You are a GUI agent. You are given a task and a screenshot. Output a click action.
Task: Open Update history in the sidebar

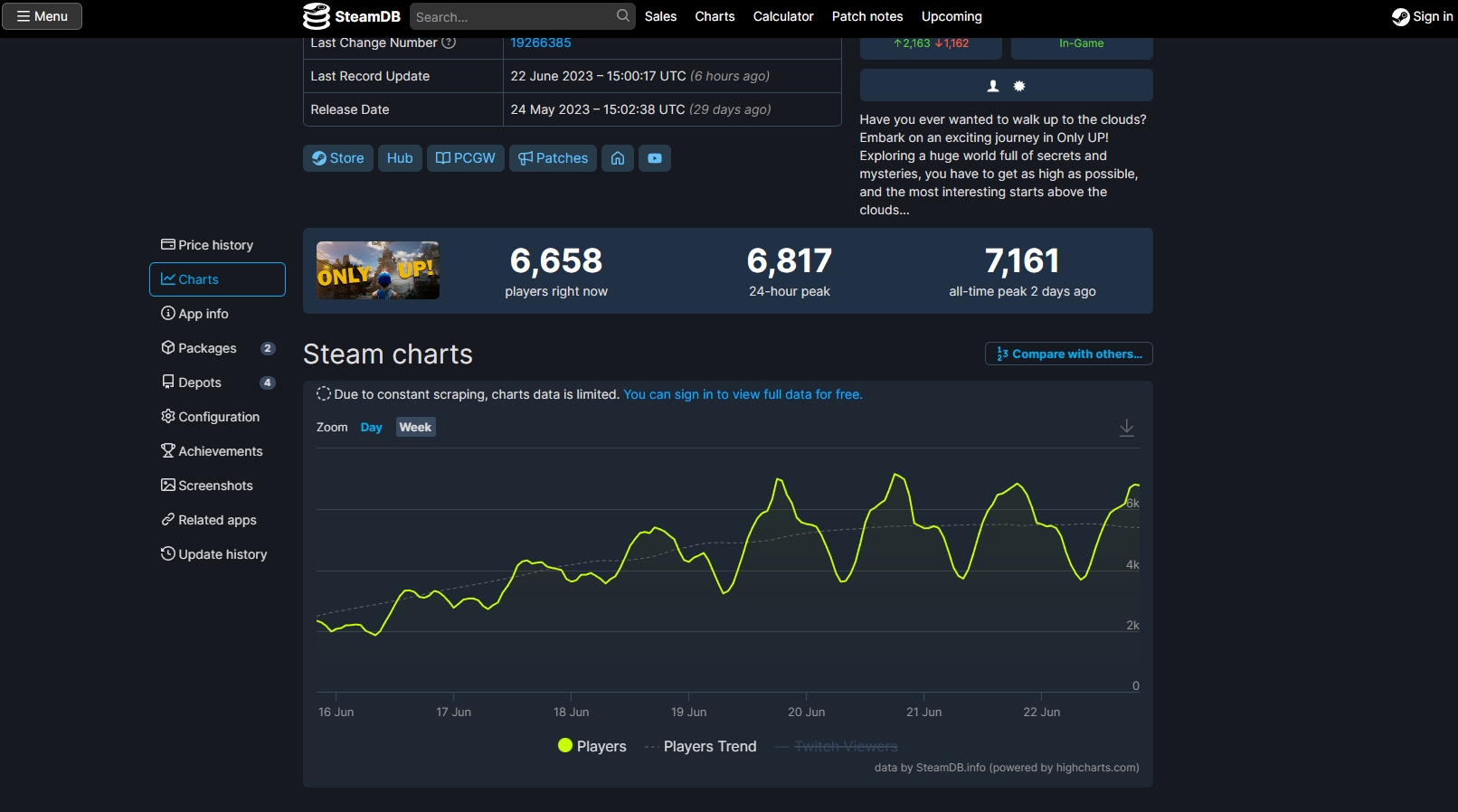[x=217, y=554]
